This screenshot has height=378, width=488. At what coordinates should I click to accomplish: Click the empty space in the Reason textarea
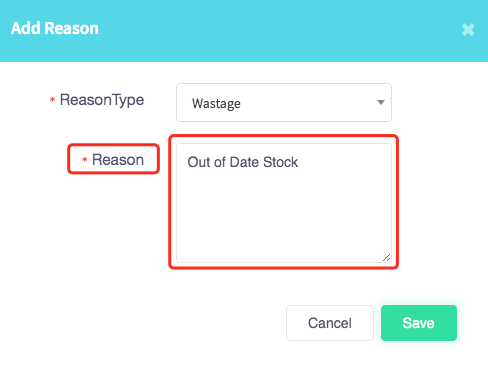pos(283,217)
